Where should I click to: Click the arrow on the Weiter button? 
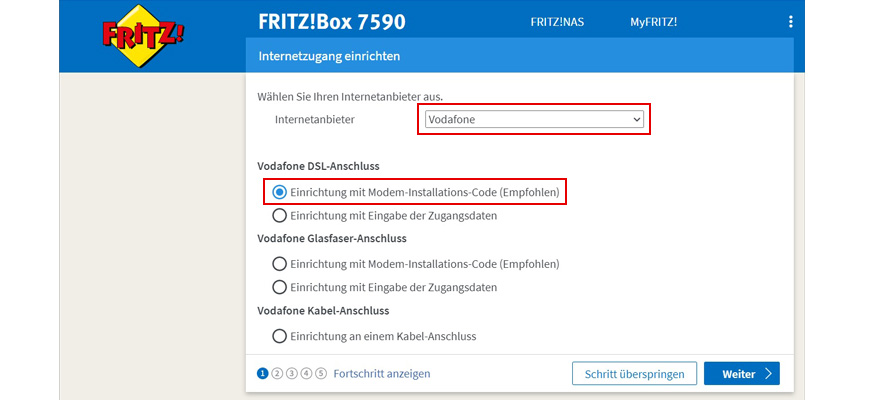768,374
